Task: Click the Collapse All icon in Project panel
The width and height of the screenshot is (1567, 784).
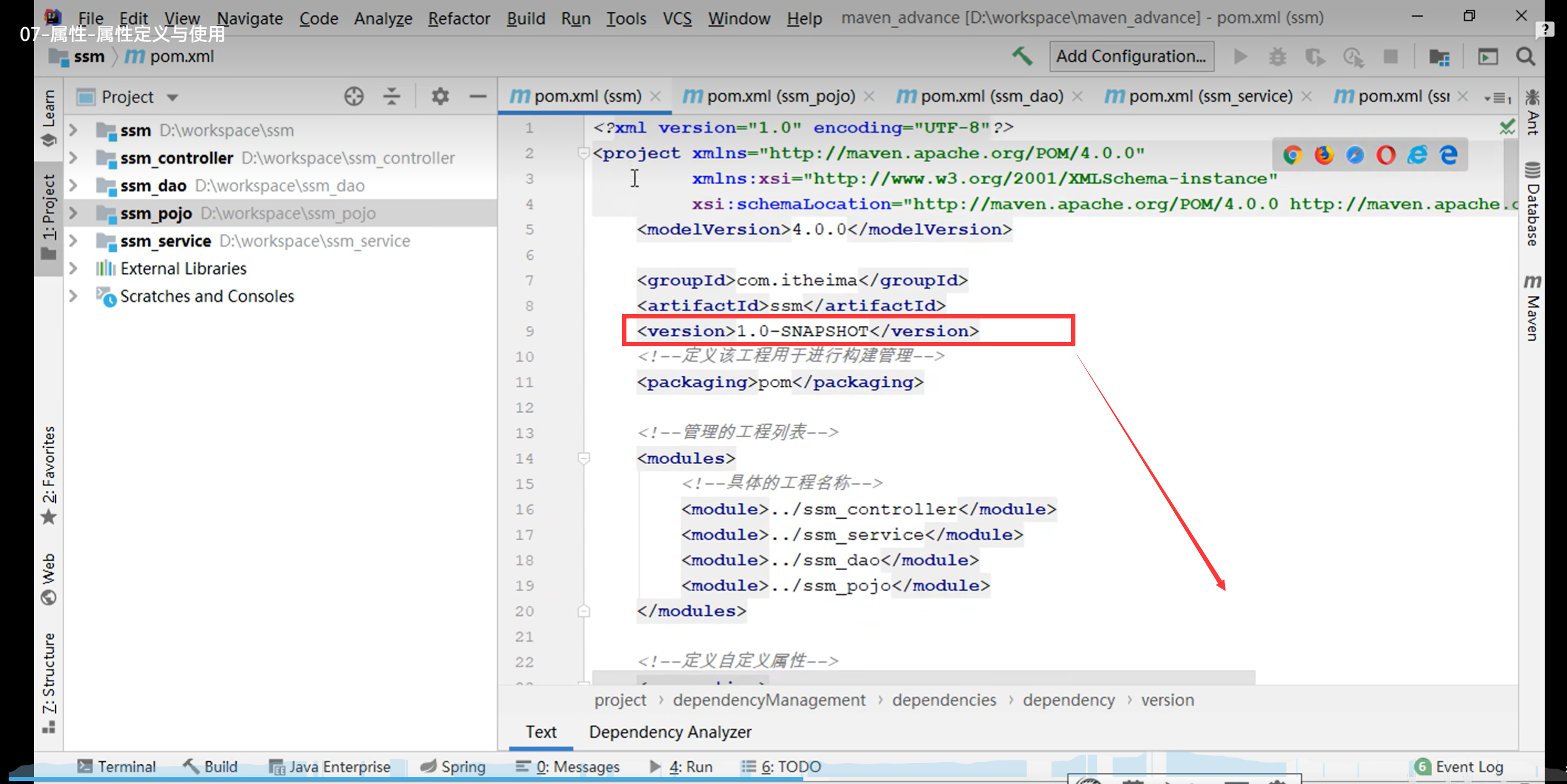Action: click(391, 96)
